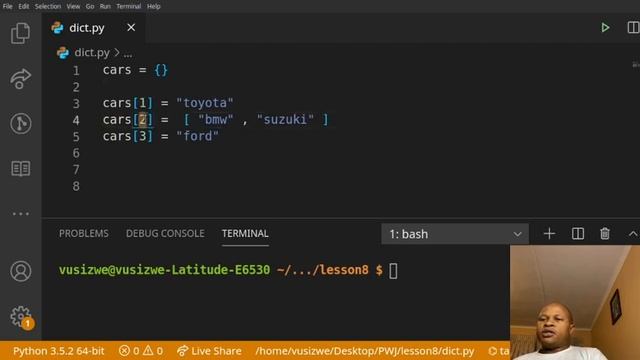The image size is (640, 360).
Task: Click the "bmw" string on line 4
Action: [216, 120]
